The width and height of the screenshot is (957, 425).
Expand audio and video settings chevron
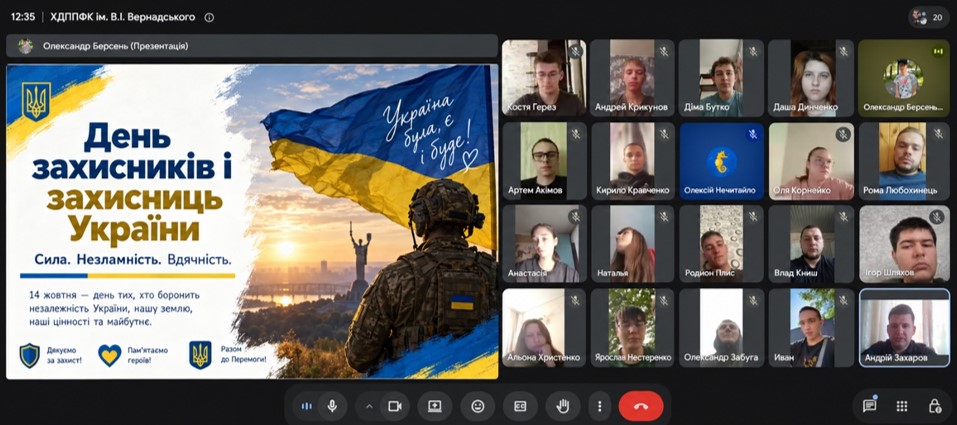[368, 407]
